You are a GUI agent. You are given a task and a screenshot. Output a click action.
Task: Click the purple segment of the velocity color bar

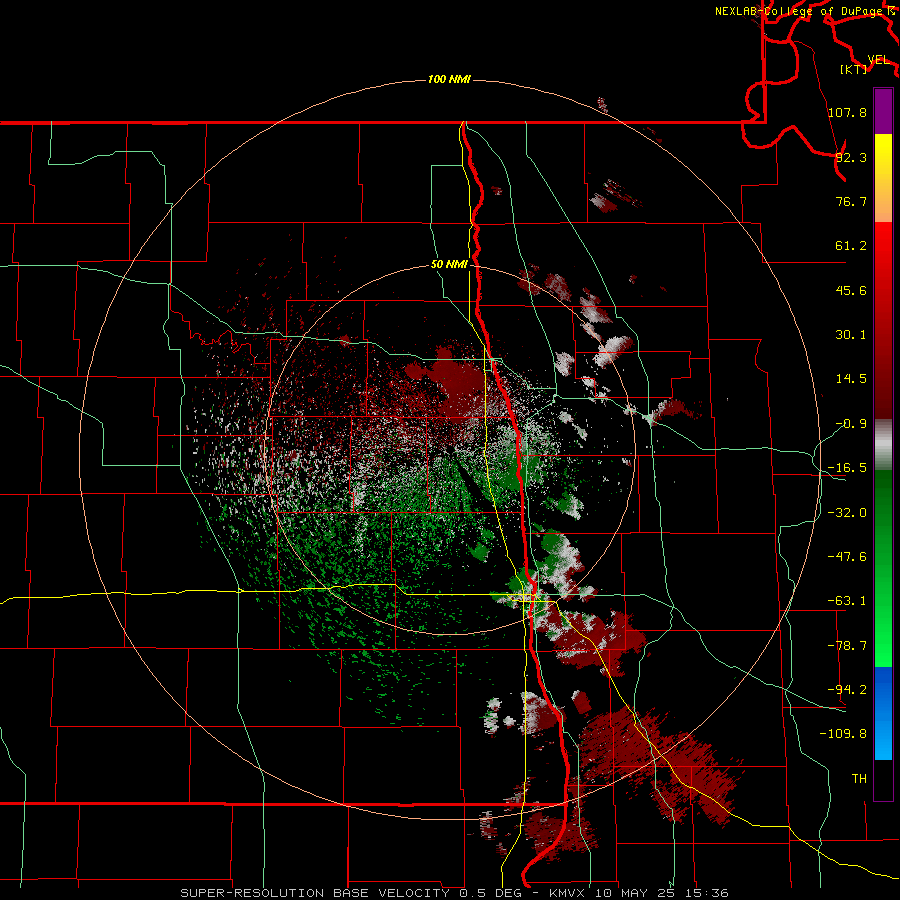883,112
